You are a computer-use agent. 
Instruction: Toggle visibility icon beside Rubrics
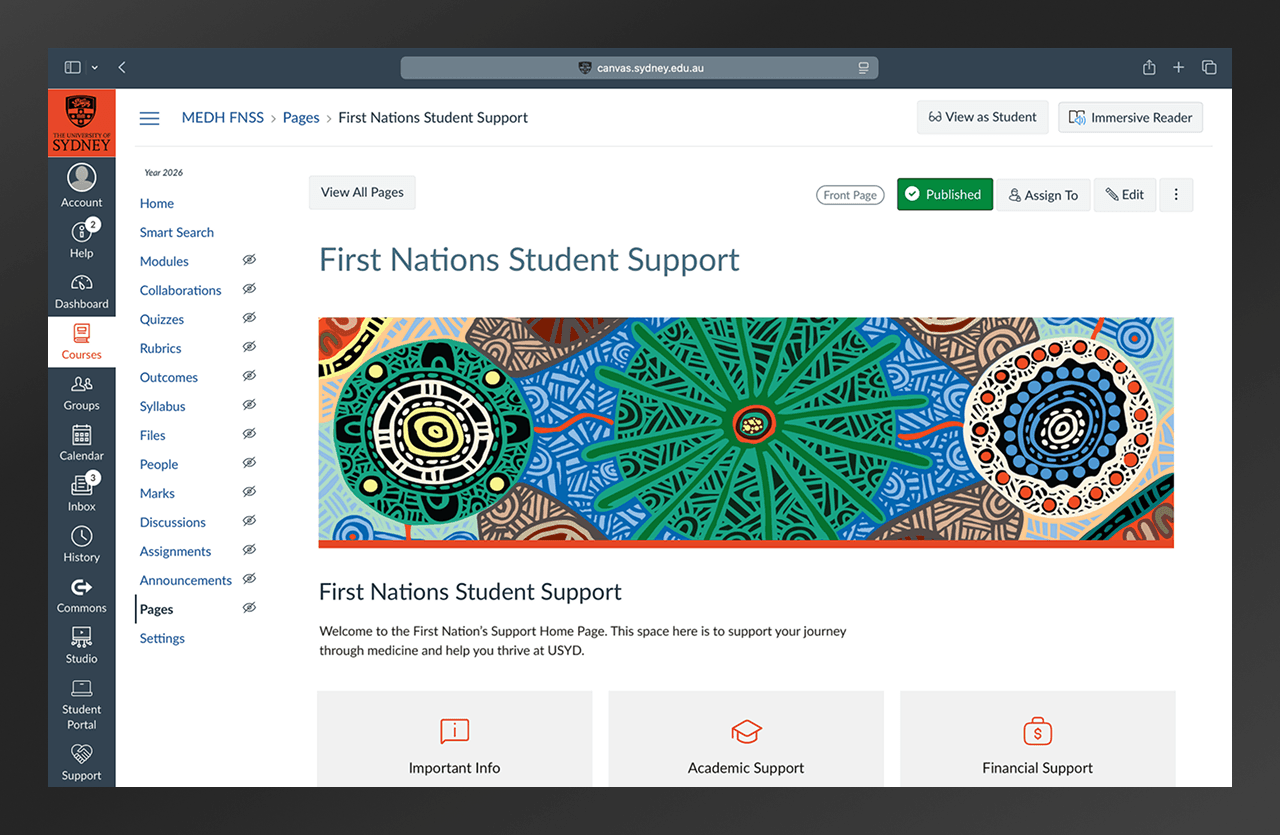point(249,347)
